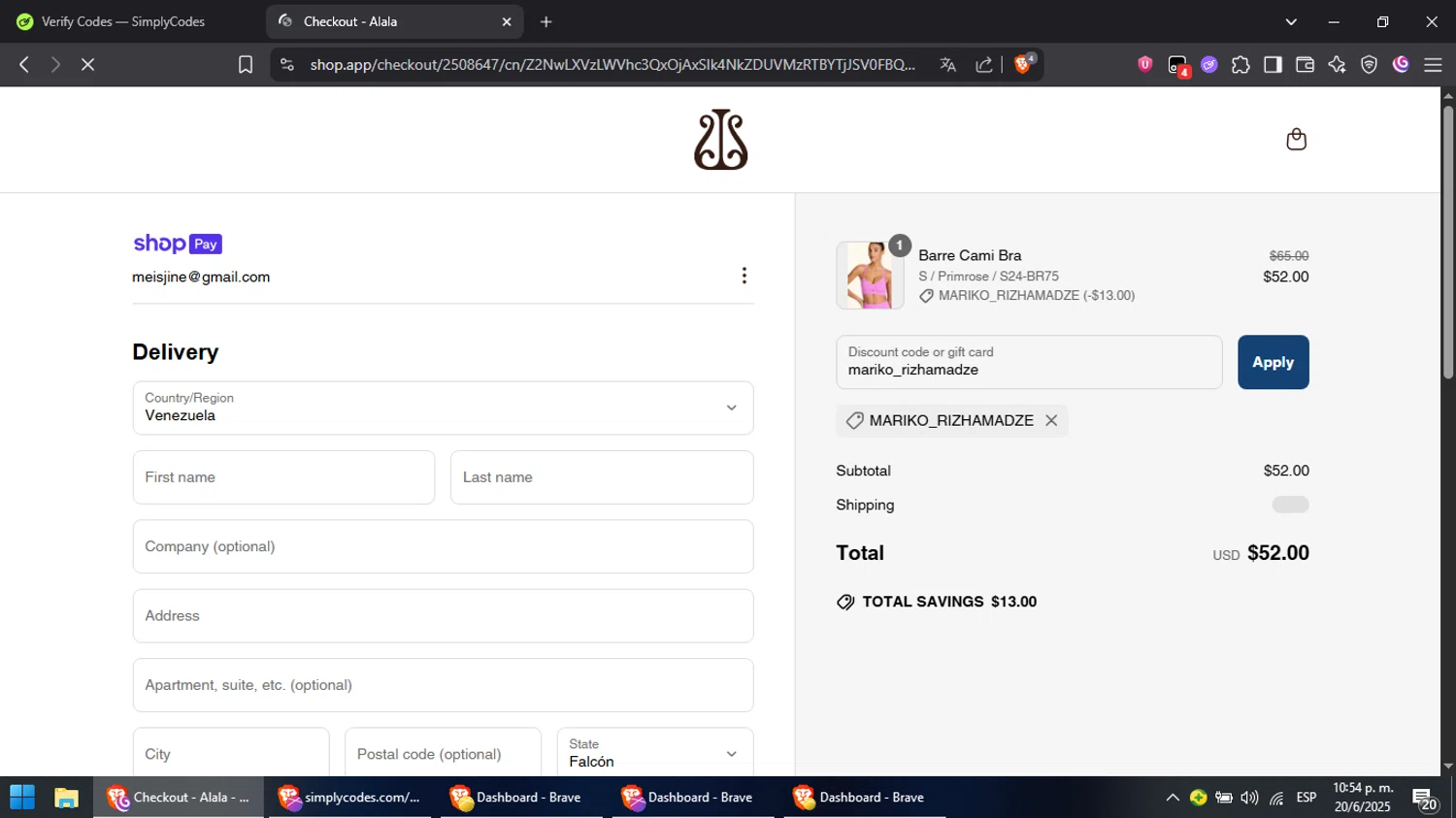1456x818 pixels.
Task: Click the Barre Cami Bra product name
Action: 970,255
